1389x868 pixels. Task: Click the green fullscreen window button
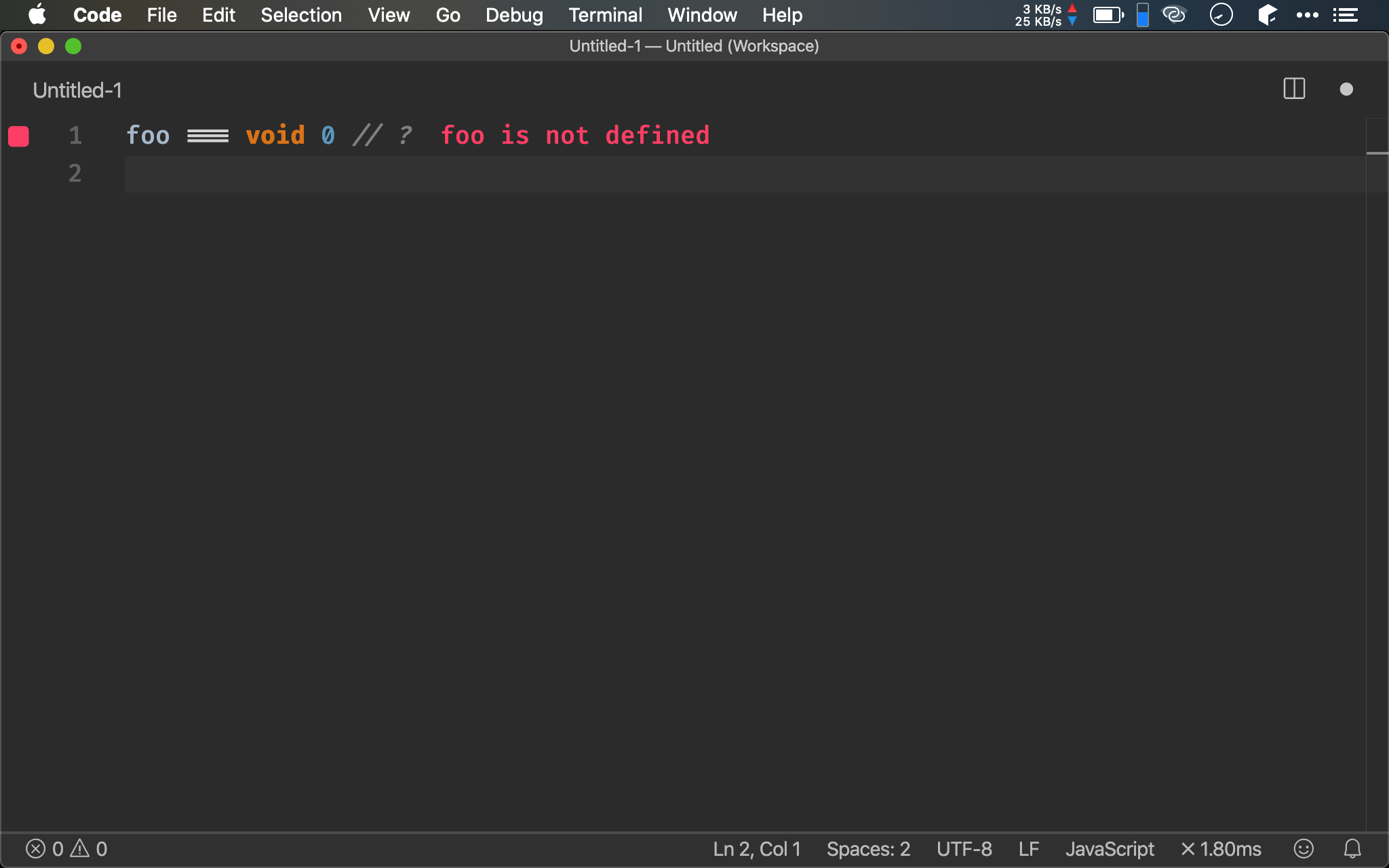tap(73, 46)
